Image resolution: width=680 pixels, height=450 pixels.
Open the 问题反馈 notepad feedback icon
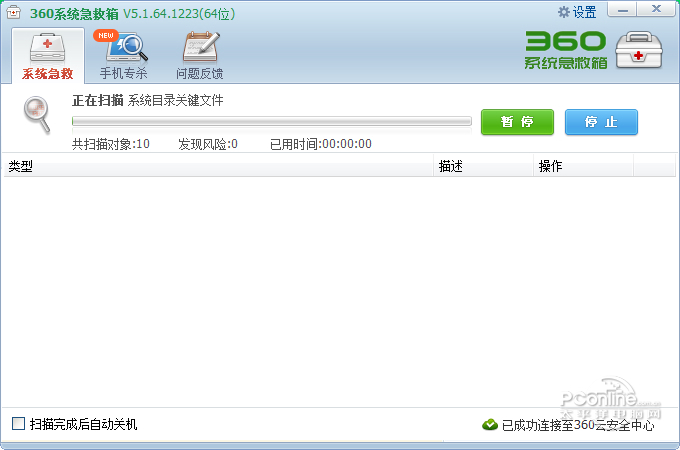coord(201,46)
